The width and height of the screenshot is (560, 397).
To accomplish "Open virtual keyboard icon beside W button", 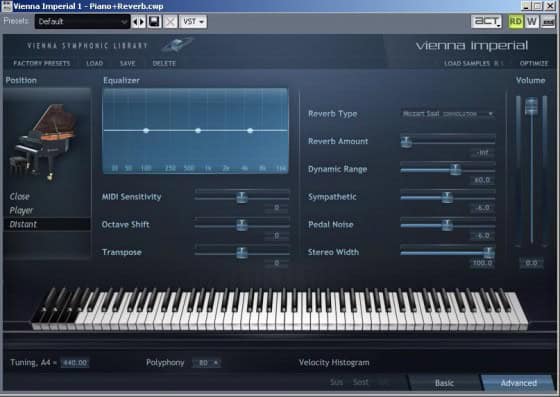I will 548,21.
